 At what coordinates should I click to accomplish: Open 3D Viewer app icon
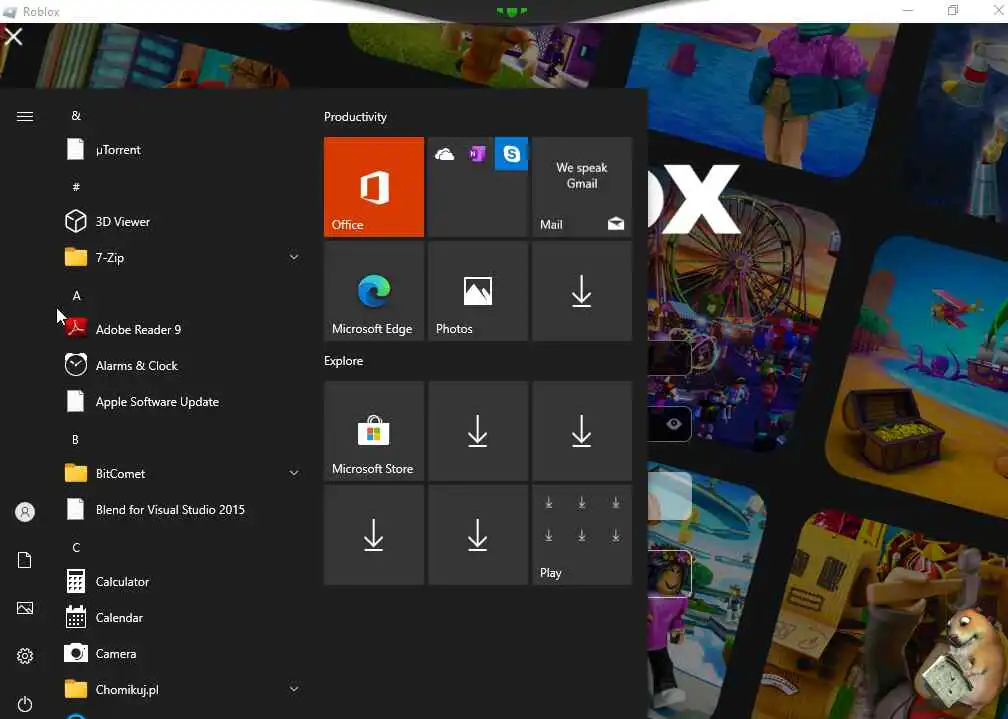[76, 221]
